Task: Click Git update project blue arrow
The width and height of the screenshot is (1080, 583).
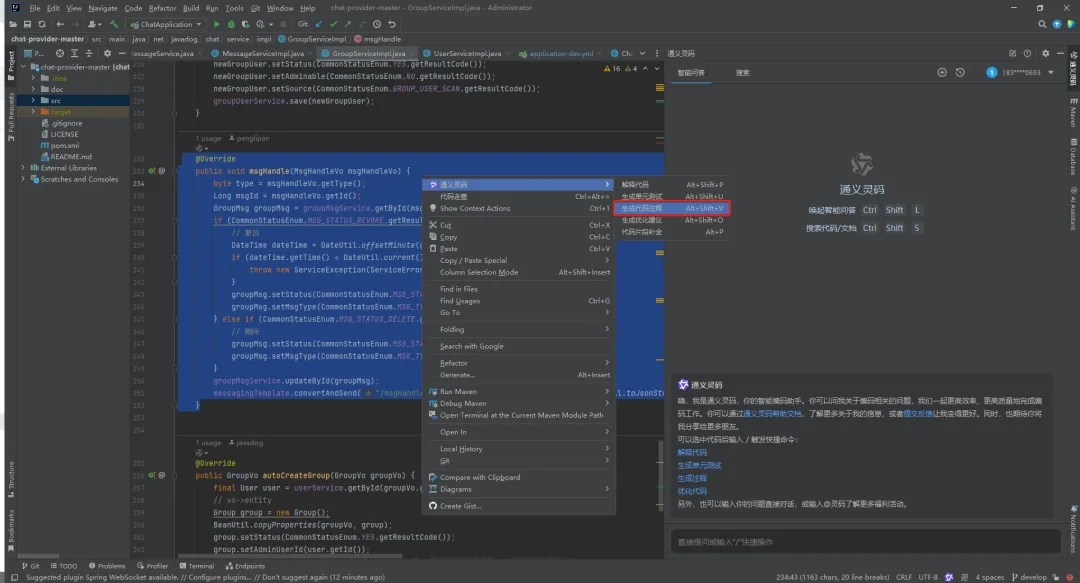Action: click(x=319, y=24)
